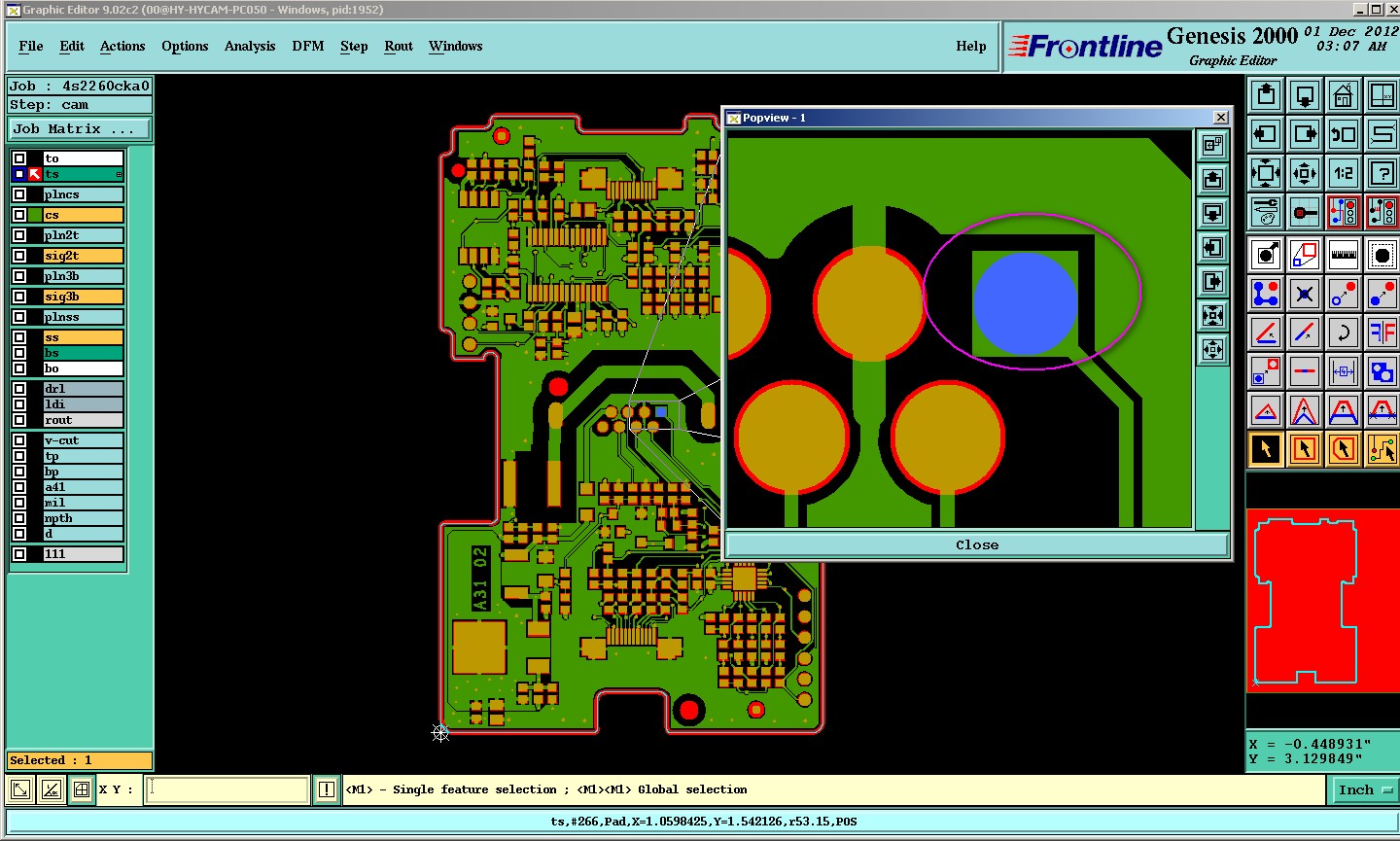1400x841 pixels.
Task: Click the zoom-in arrows icon in main toolbar
Action: click(1266, 173)
